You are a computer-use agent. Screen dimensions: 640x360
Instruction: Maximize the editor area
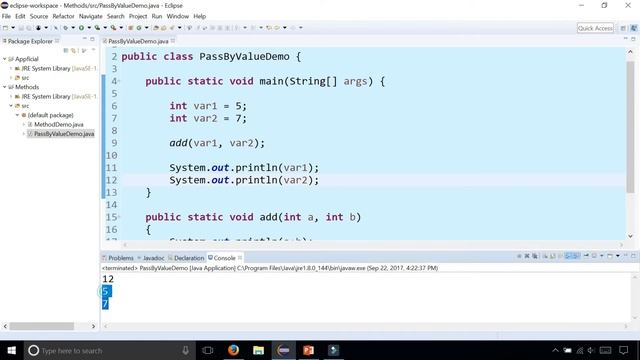[x=633, y=39]
